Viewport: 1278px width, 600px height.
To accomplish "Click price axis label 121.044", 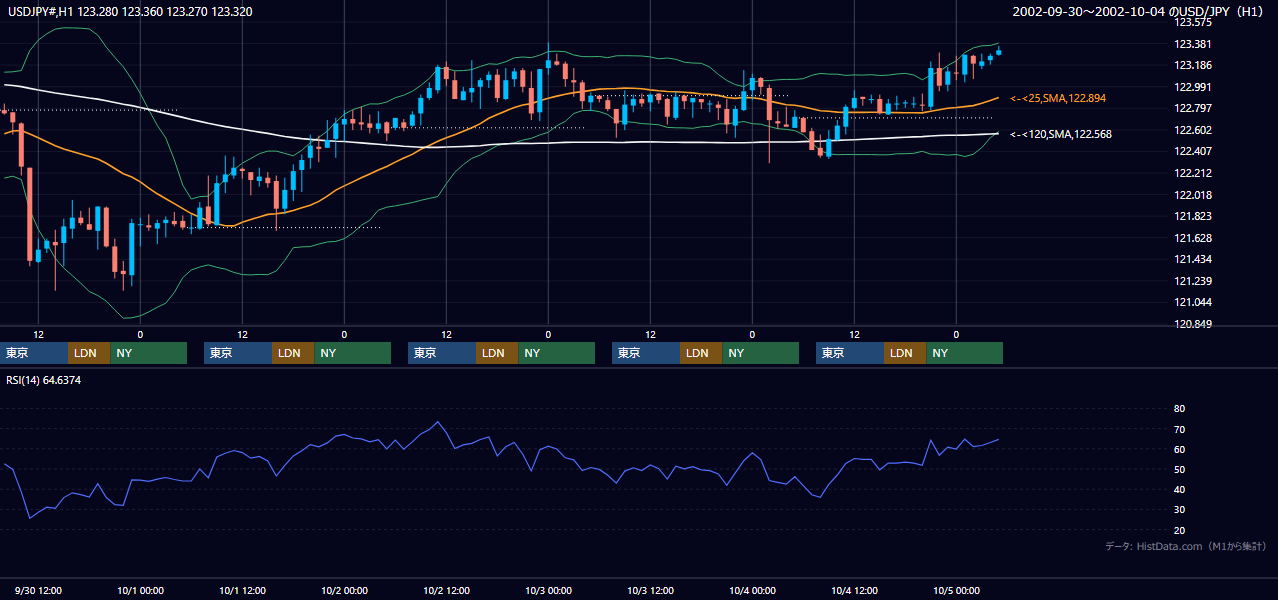I will 1192,303.
